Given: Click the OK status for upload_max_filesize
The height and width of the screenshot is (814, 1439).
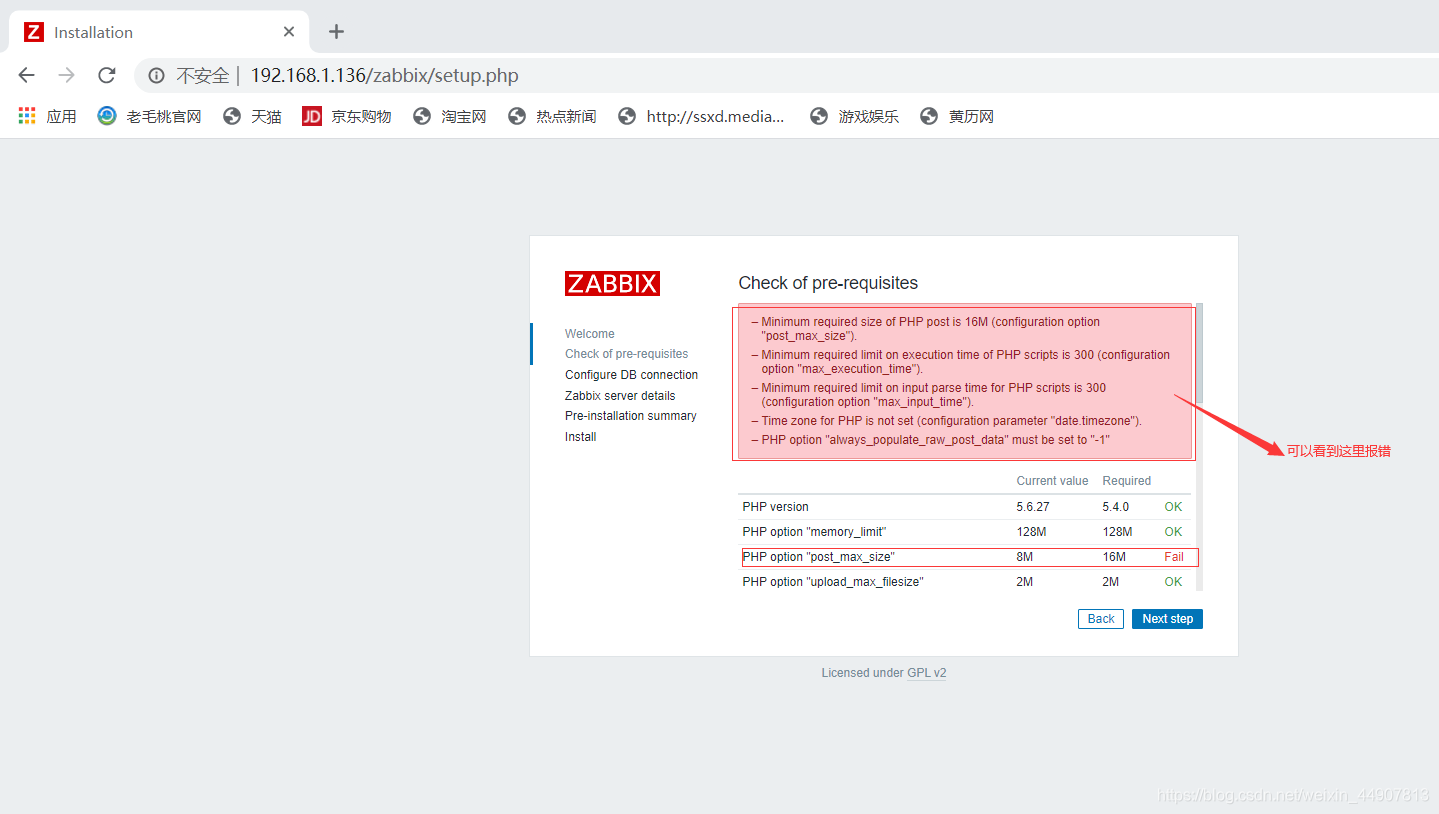Looking at the screenshot, I should (1173, 582).
